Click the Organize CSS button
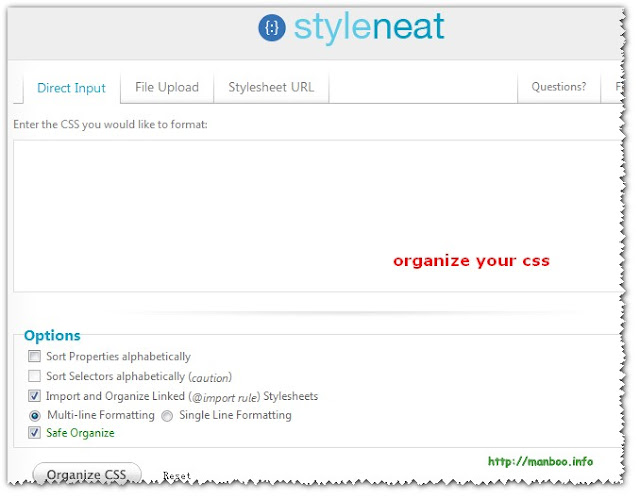The width and height of the screenshot is (640, 499). point(87,475)
